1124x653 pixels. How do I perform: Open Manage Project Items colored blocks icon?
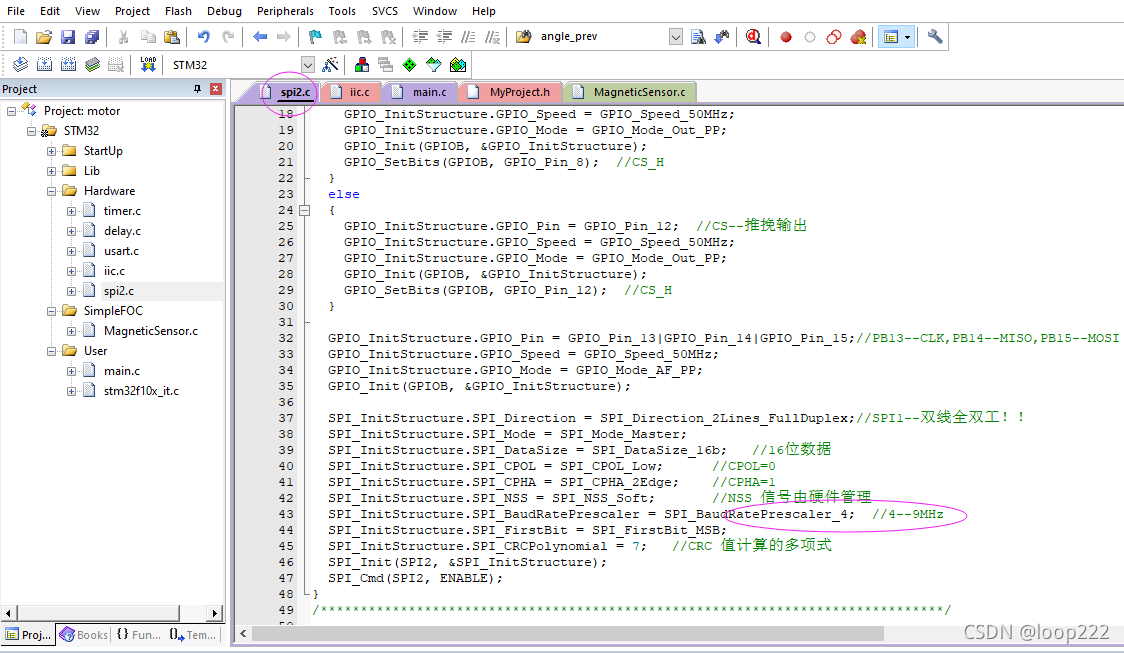coord(362,65)
